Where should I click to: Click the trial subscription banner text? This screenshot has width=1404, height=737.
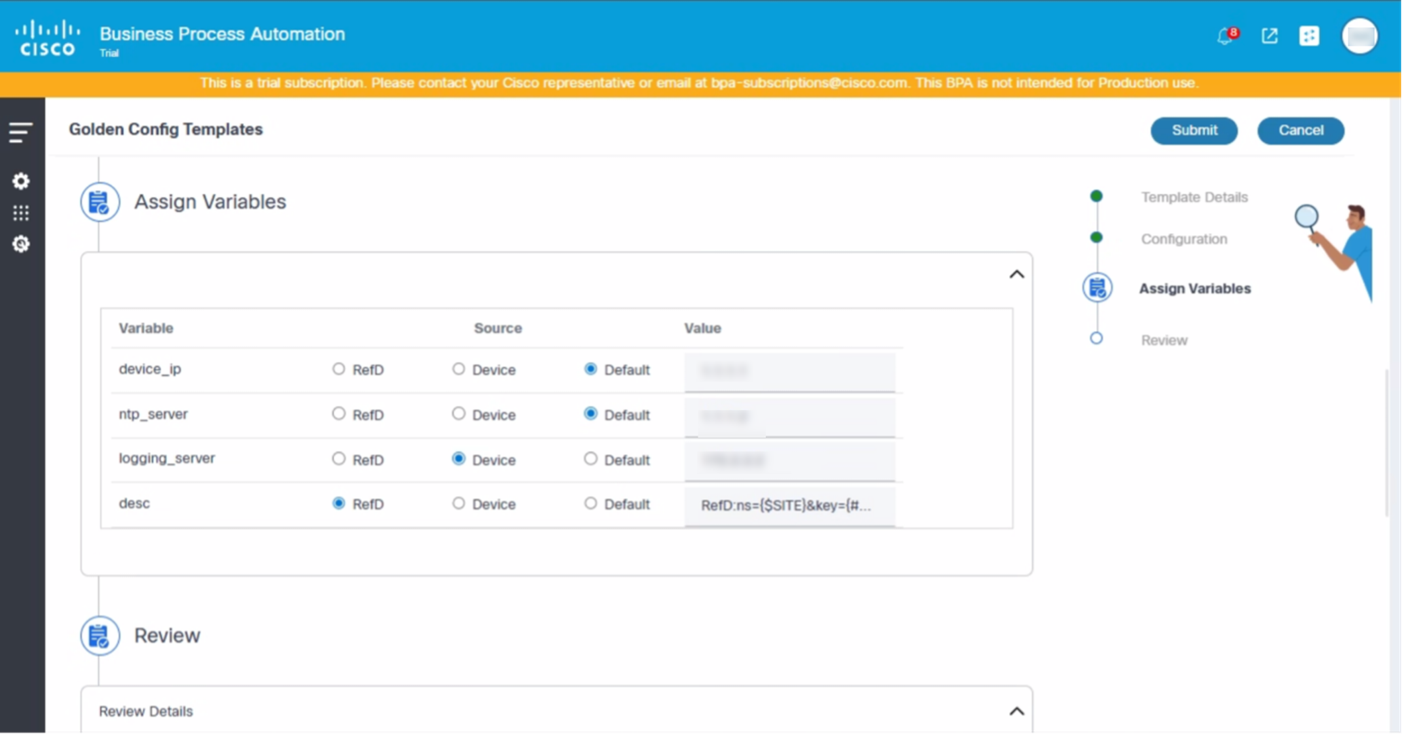click(x=699, y=83)
